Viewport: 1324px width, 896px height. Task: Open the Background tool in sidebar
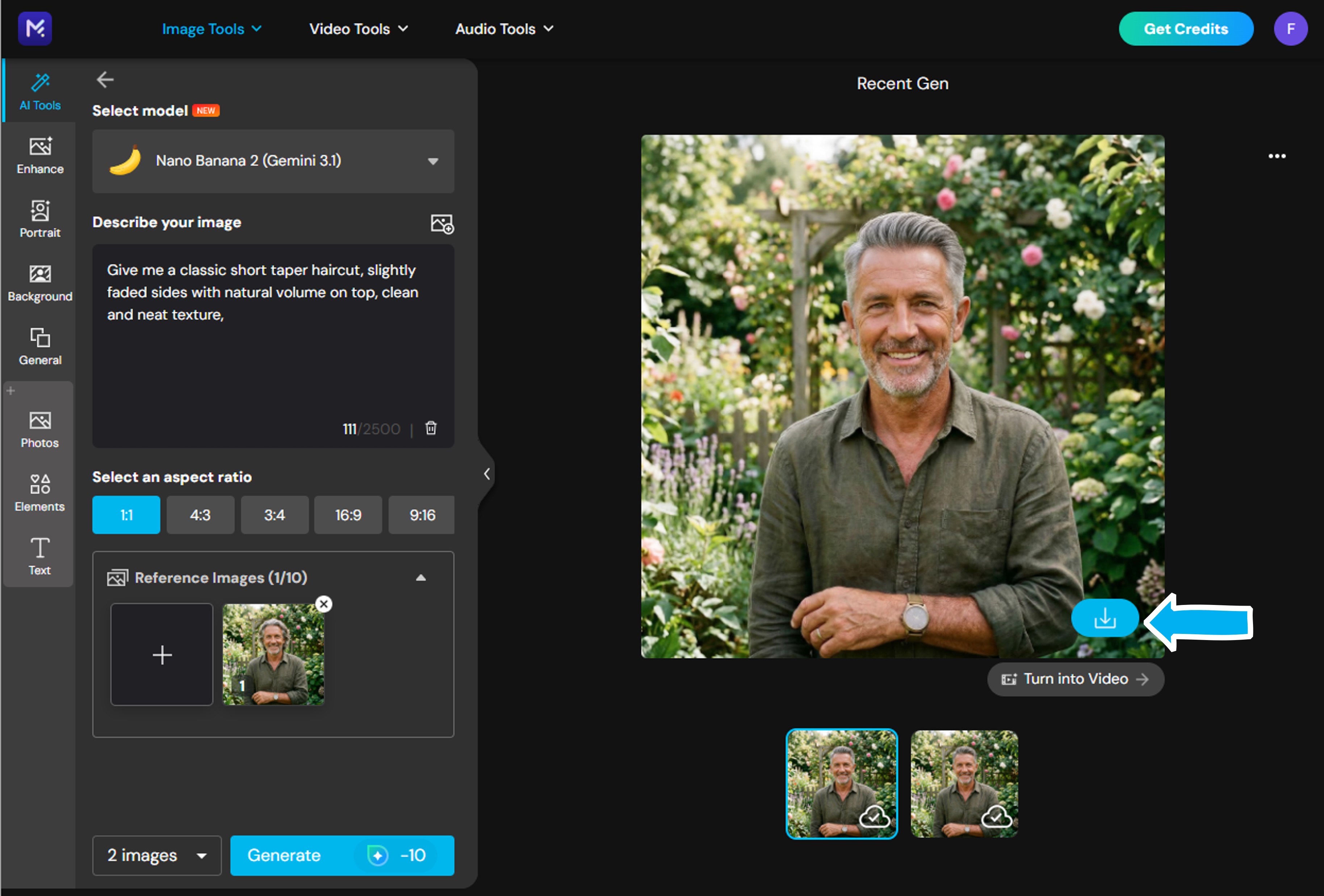tap(40, 282)
